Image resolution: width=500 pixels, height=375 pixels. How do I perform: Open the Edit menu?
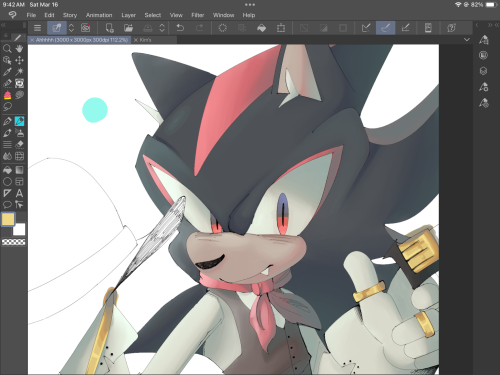[49, 15]
